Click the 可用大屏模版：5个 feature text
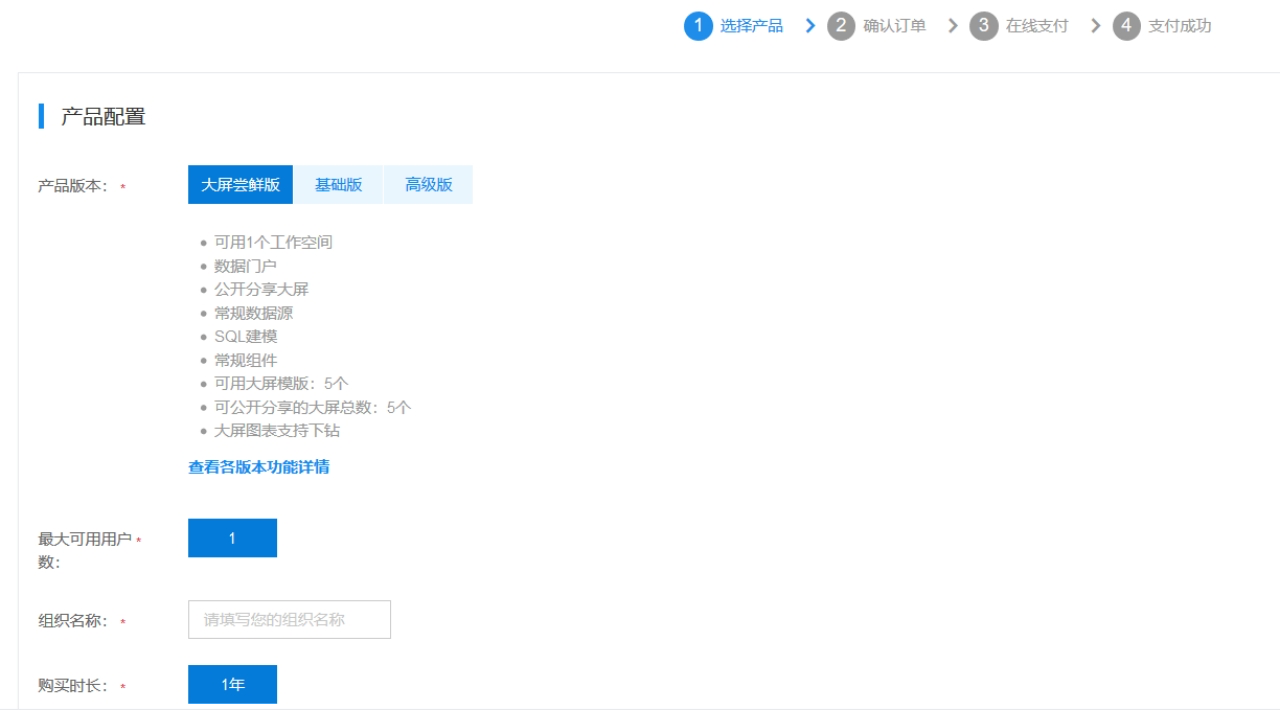Image resolution: width=1280 pixels, height=710 pixels. 281,383
